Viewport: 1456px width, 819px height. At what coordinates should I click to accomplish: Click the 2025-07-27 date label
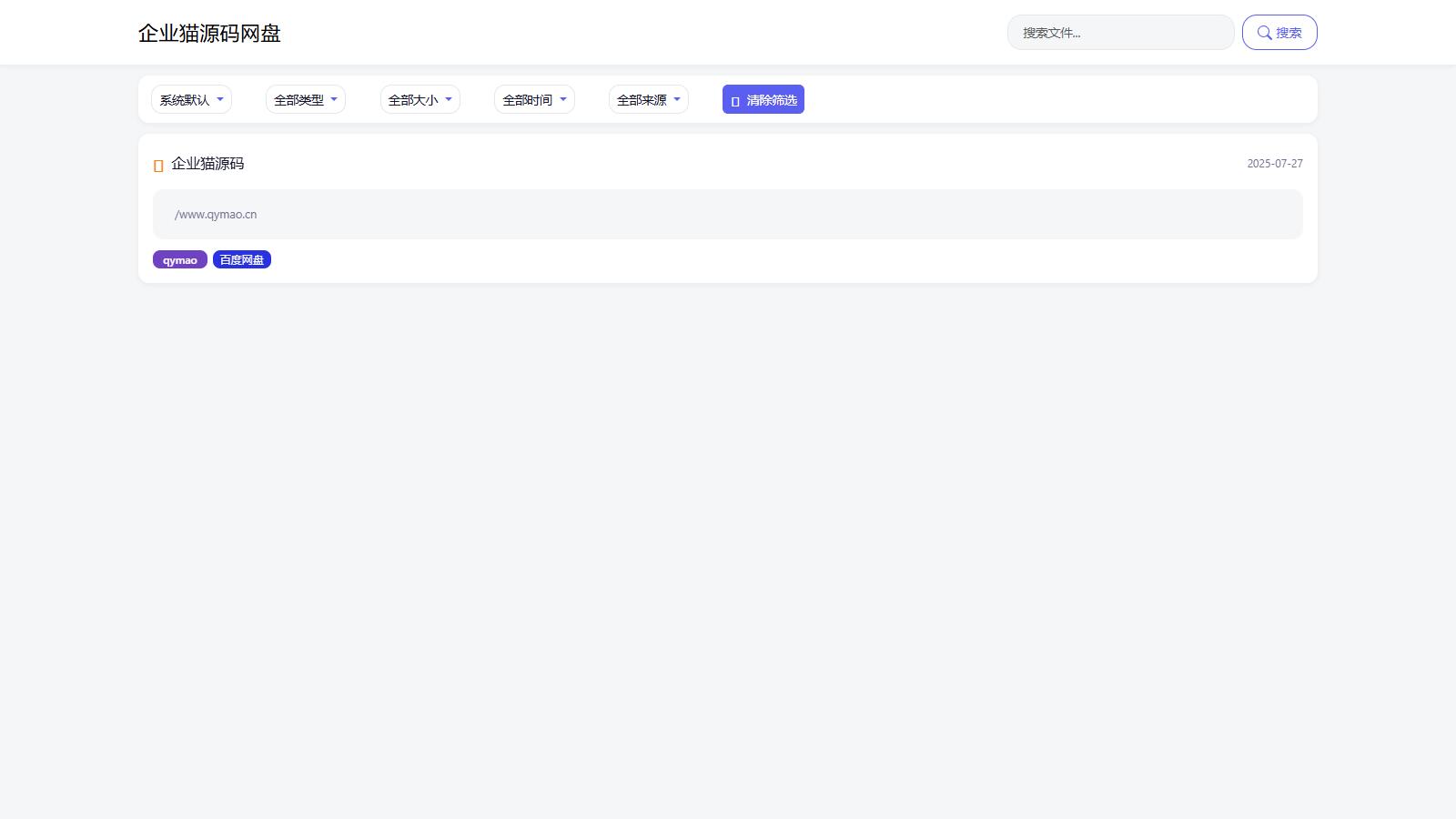coord(1274,164)
